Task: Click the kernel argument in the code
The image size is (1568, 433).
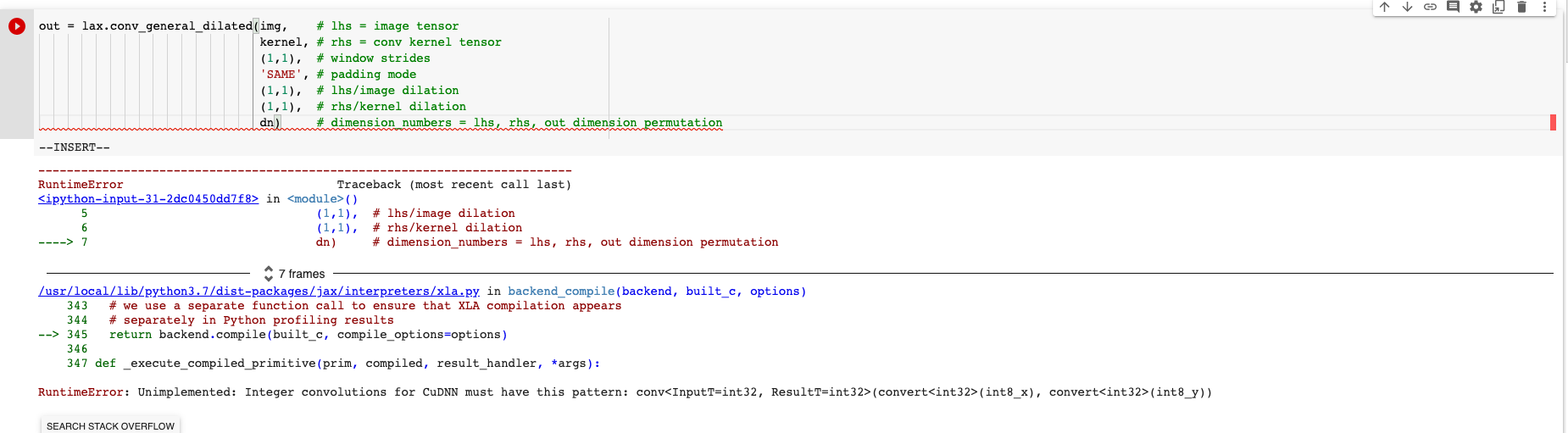Action: 281,42
